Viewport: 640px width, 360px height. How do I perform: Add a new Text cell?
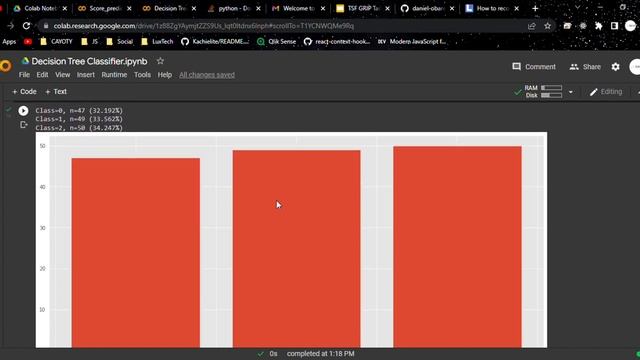tap(56, 91)
